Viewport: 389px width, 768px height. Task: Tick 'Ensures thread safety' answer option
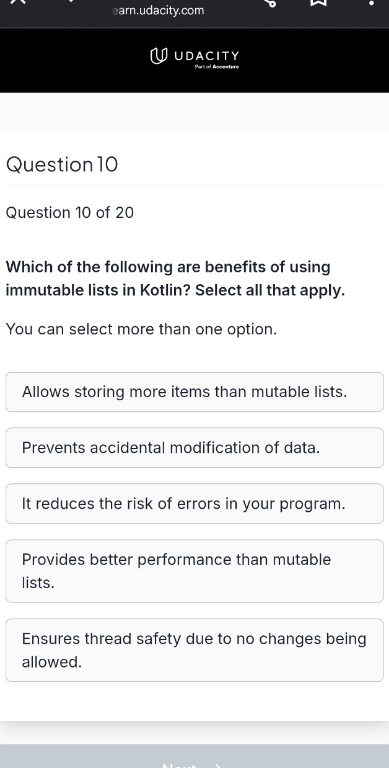194,650
